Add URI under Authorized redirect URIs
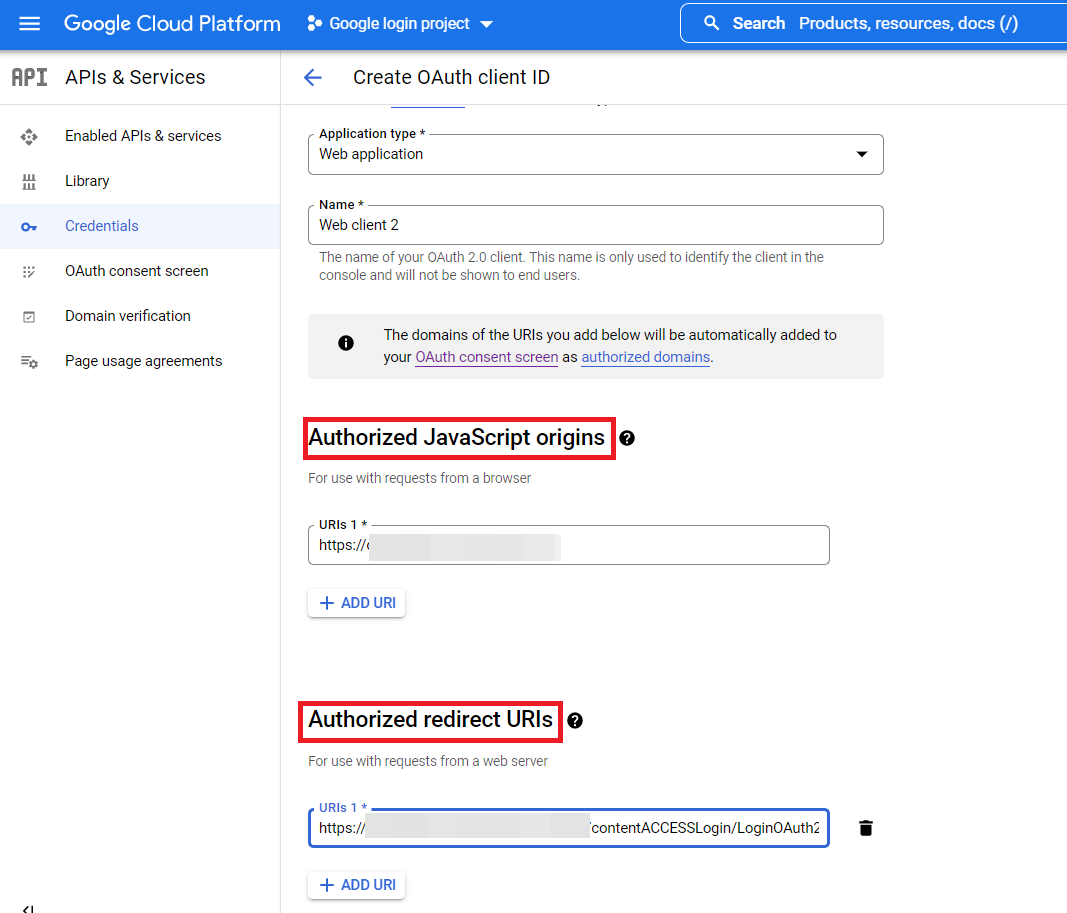 tap(357, 885)
